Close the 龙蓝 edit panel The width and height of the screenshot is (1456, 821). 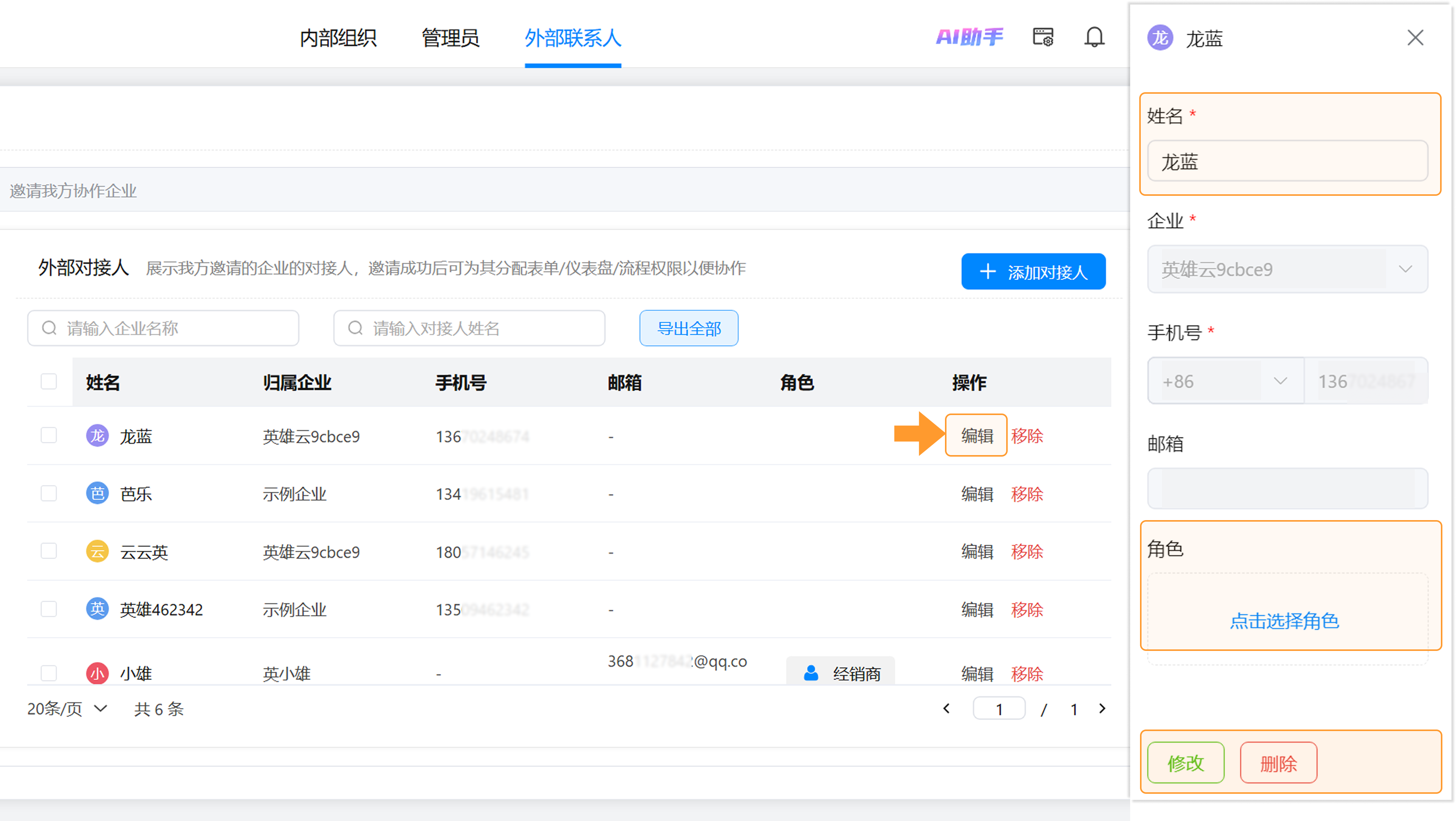[1415, 38]
